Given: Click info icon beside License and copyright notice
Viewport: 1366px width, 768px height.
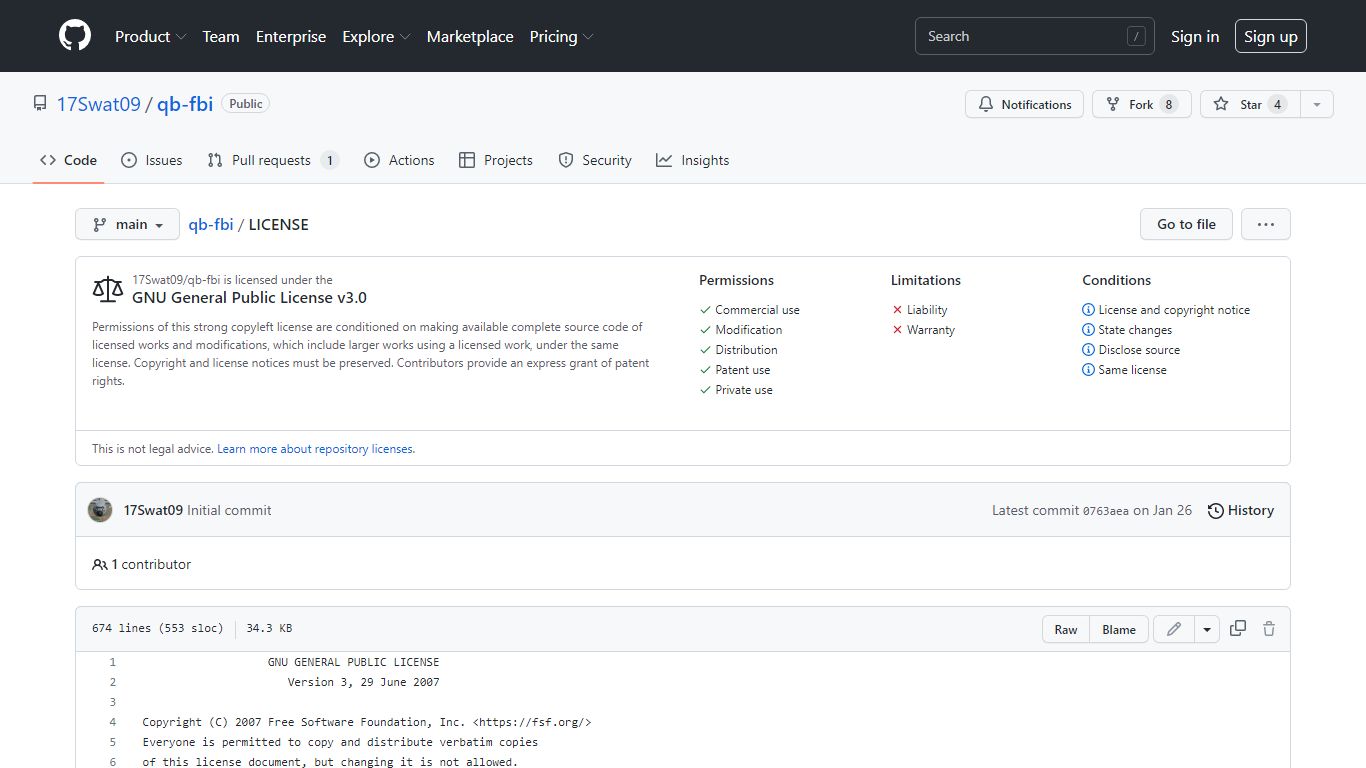Looking at the screenshot, I should coord(1088,310).
